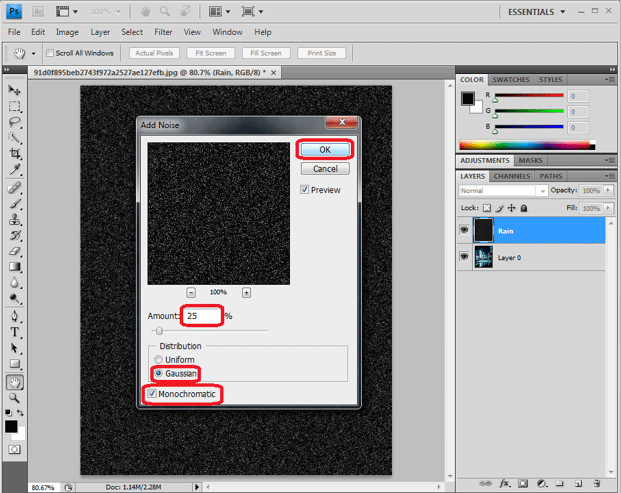Launch Bridge from the top bar
The height and width of the screenshot is (493, 621).
[38, 11]
